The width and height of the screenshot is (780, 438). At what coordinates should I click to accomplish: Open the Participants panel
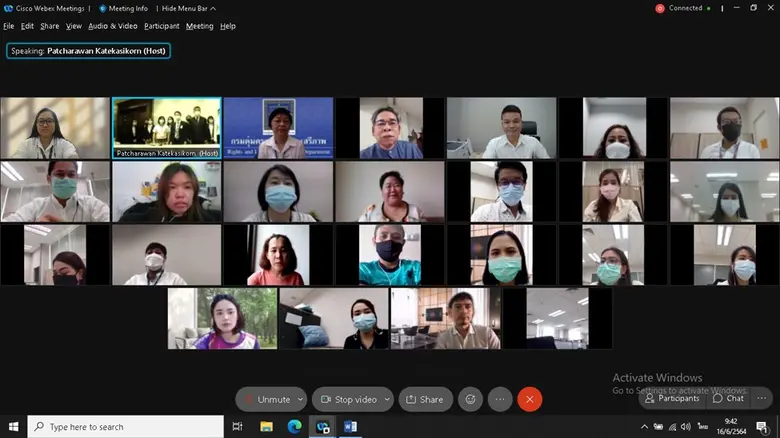coord(672,398)
